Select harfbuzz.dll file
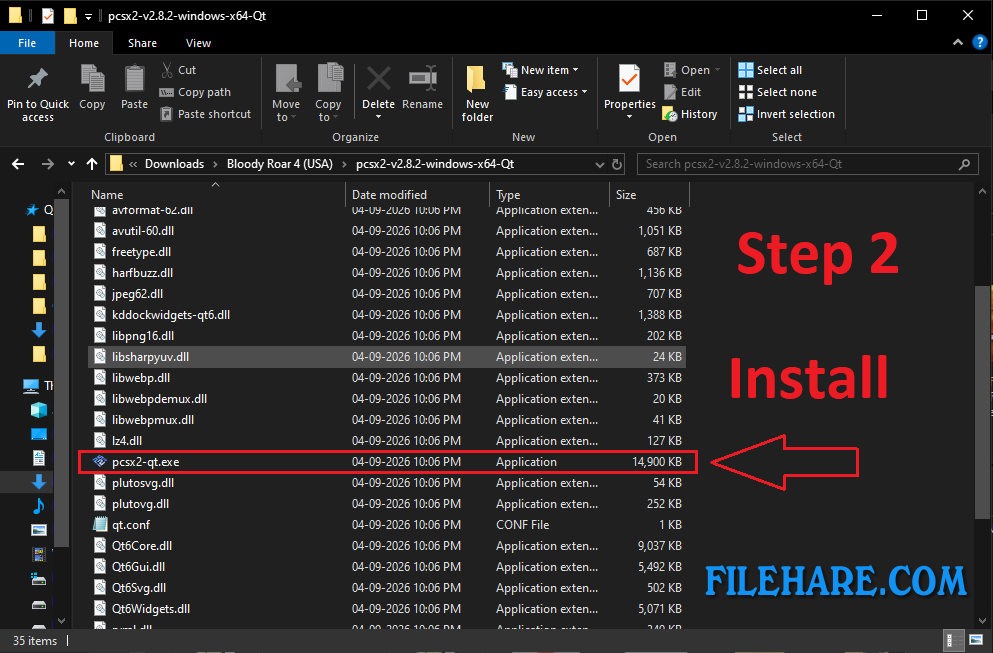The width and height of the screenshot is (993, 653). [387, 272]
